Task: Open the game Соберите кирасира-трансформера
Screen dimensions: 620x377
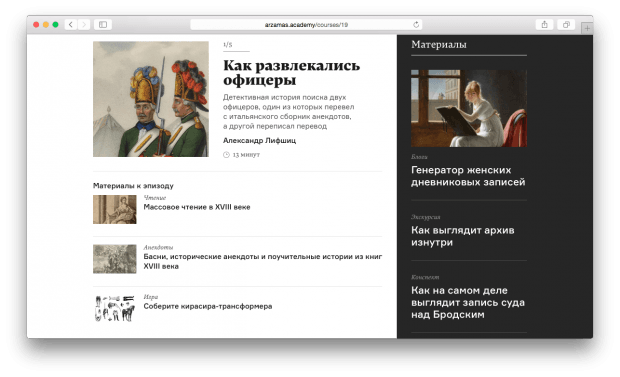Action: click(x=208, y=306)
